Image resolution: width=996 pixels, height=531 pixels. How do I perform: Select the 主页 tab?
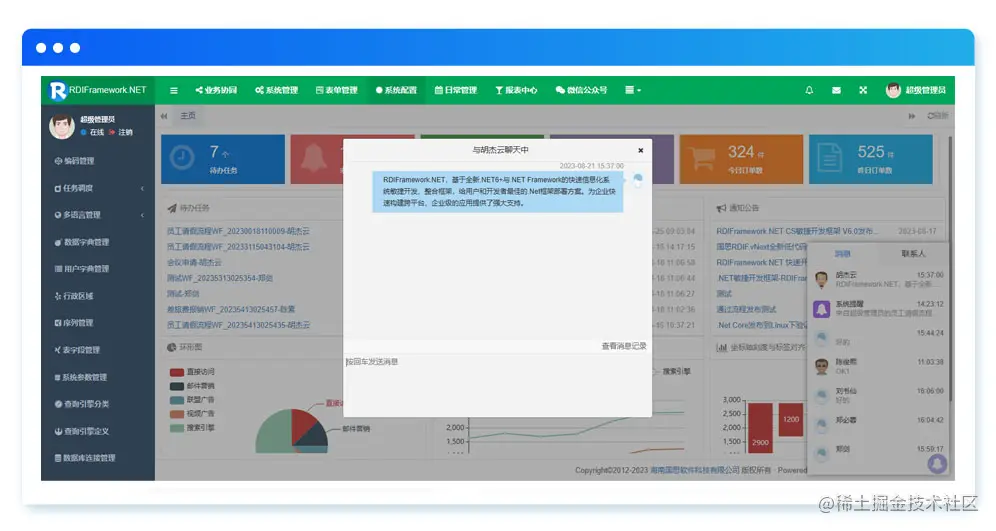tap(187, 116)
